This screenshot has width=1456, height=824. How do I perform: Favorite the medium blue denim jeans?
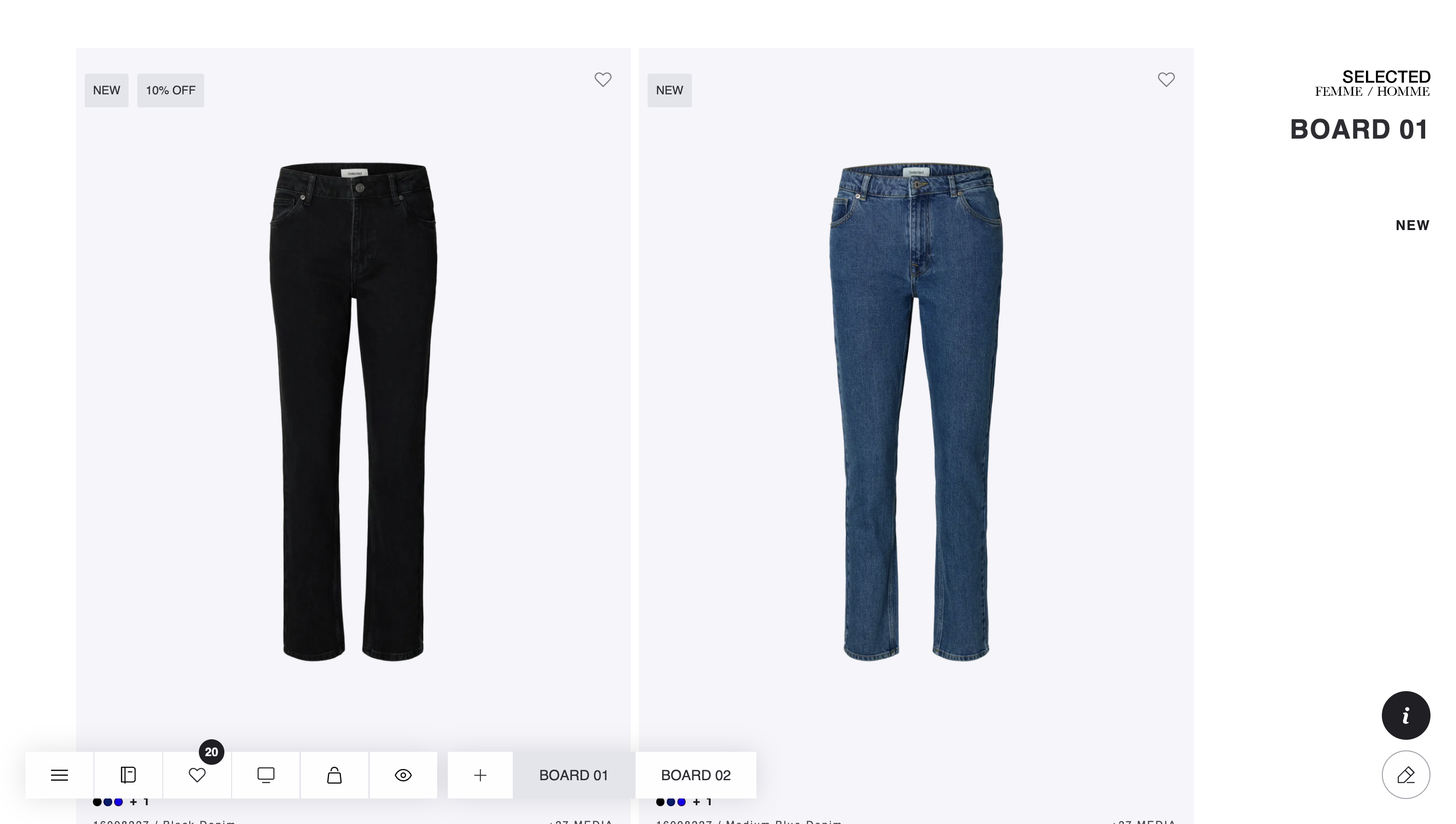coord(1166,80)
